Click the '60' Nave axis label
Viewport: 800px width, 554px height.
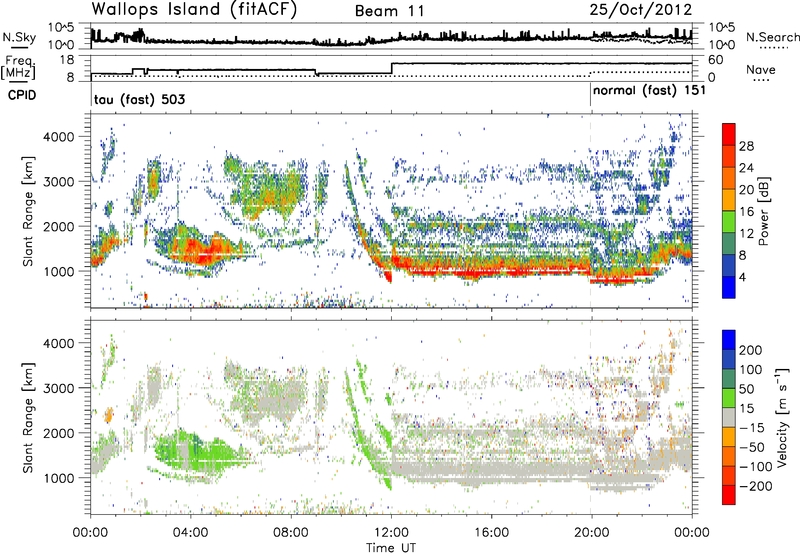tap(716, 60)
